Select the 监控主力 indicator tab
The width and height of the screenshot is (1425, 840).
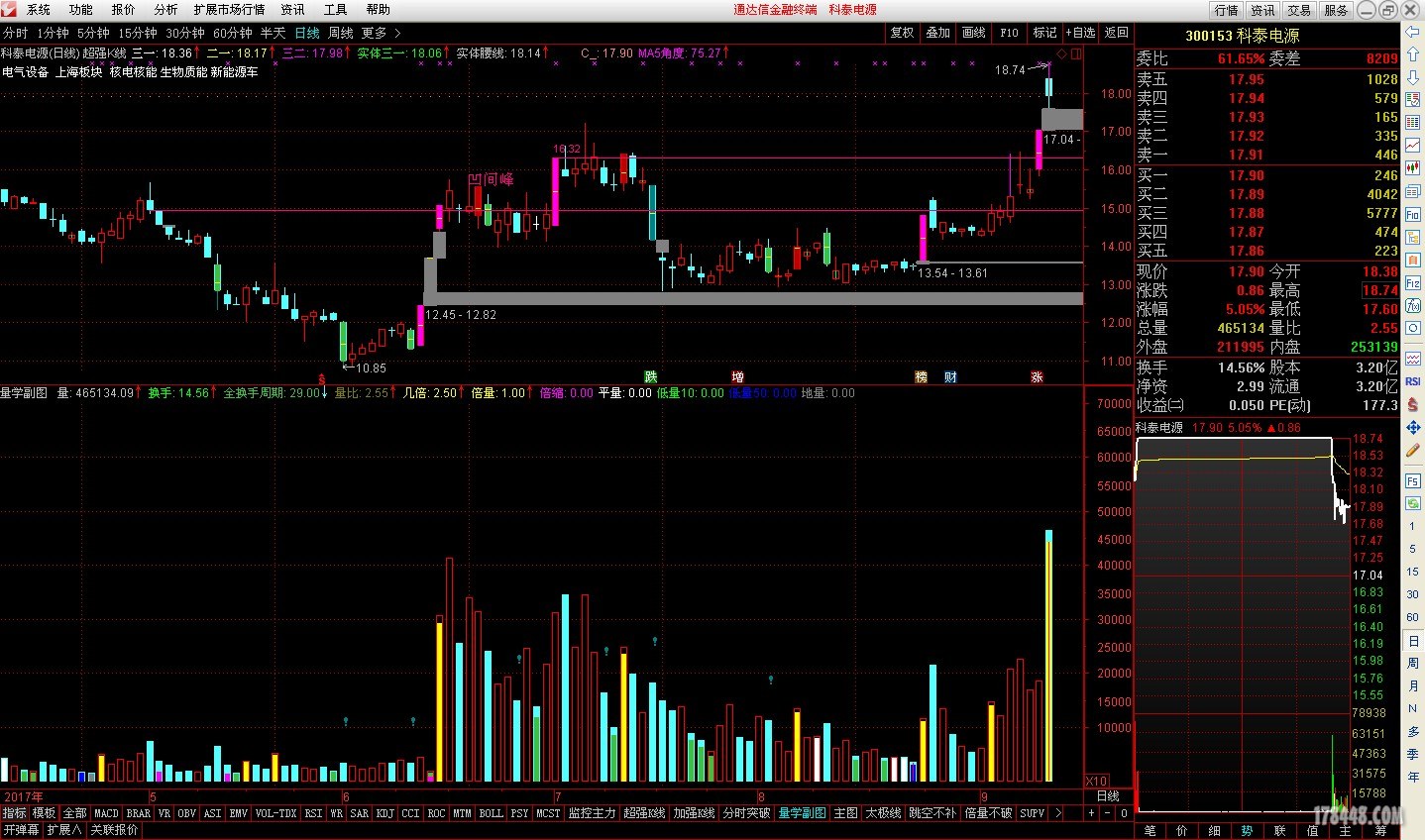[x=592, y=813]
